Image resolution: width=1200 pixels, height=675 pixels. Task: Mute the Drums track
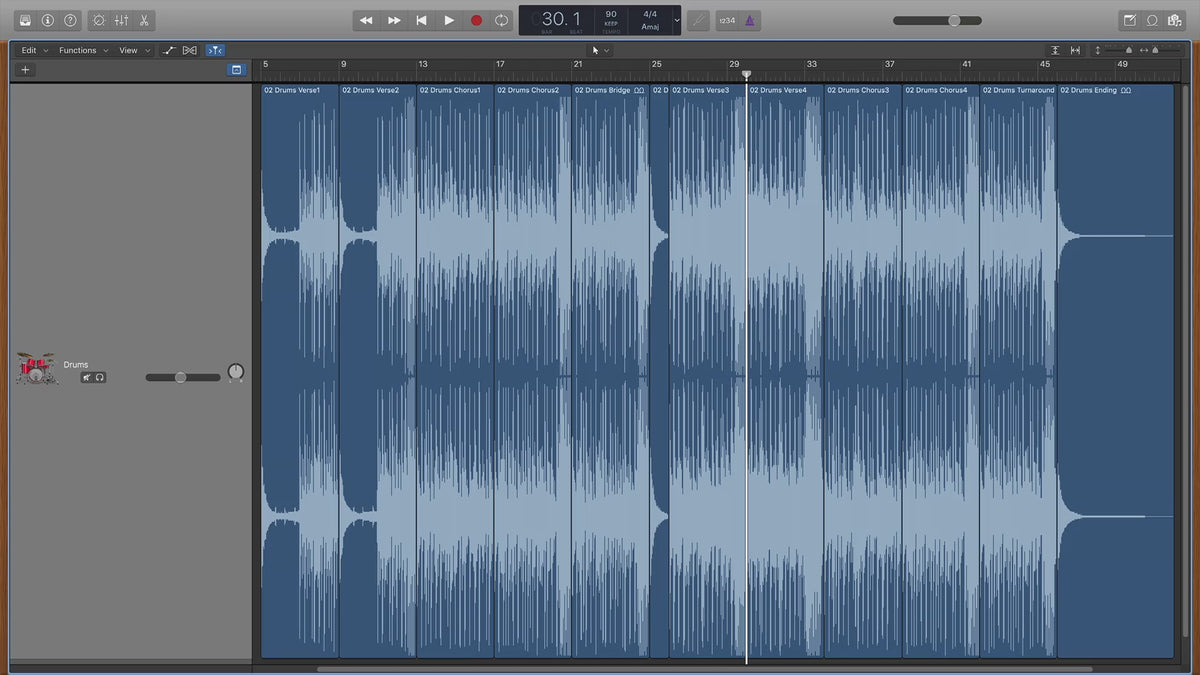(87, 377)
